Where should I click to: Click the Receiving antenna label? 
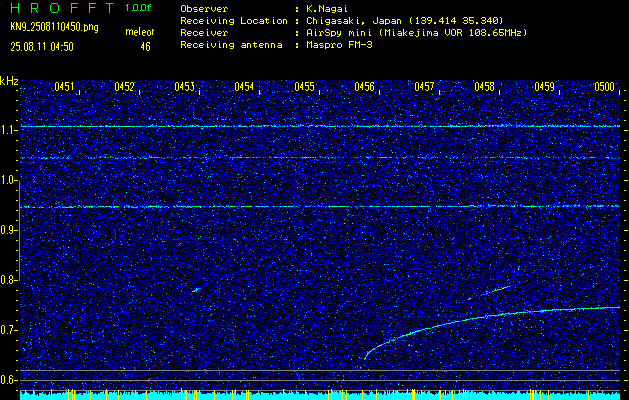(231, 45)
